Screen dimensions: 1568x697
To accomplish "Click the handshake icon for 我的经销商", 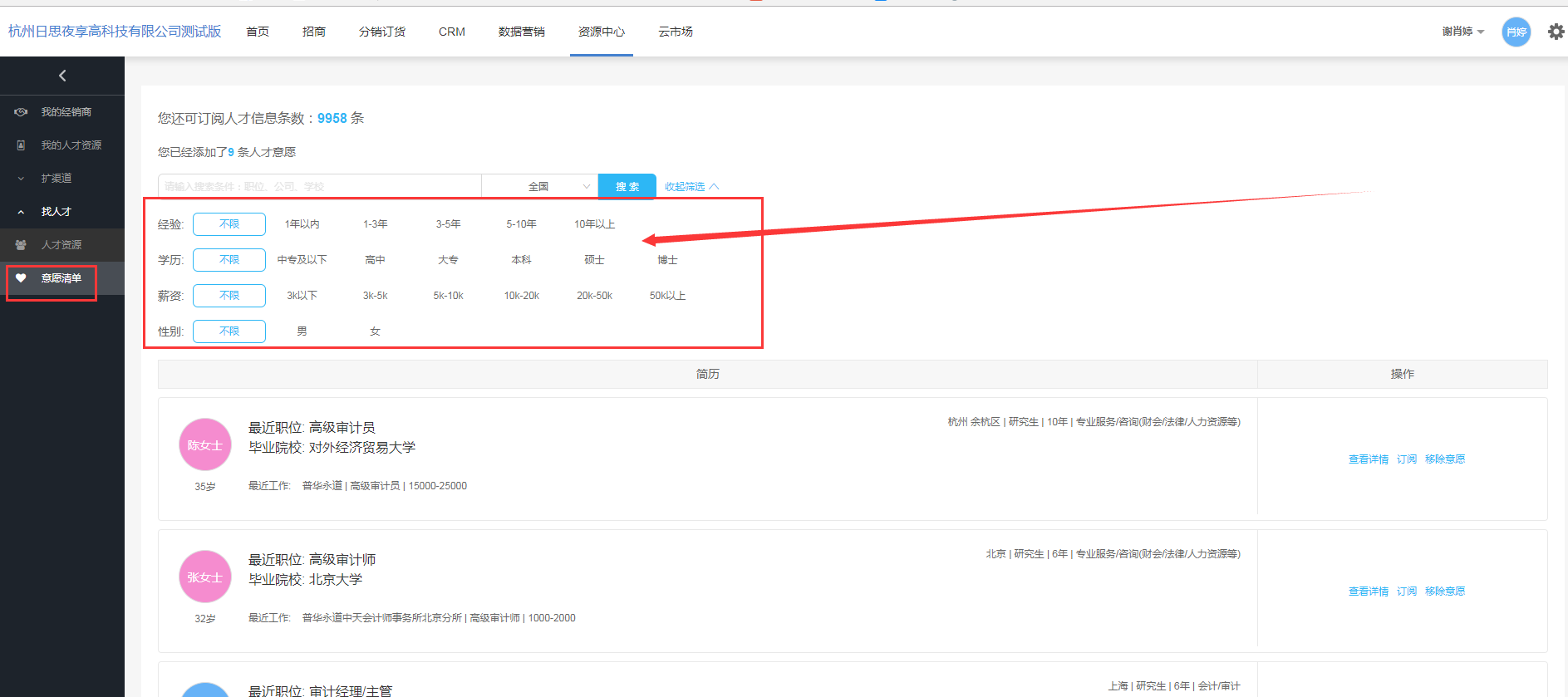I will coord(21,112).
